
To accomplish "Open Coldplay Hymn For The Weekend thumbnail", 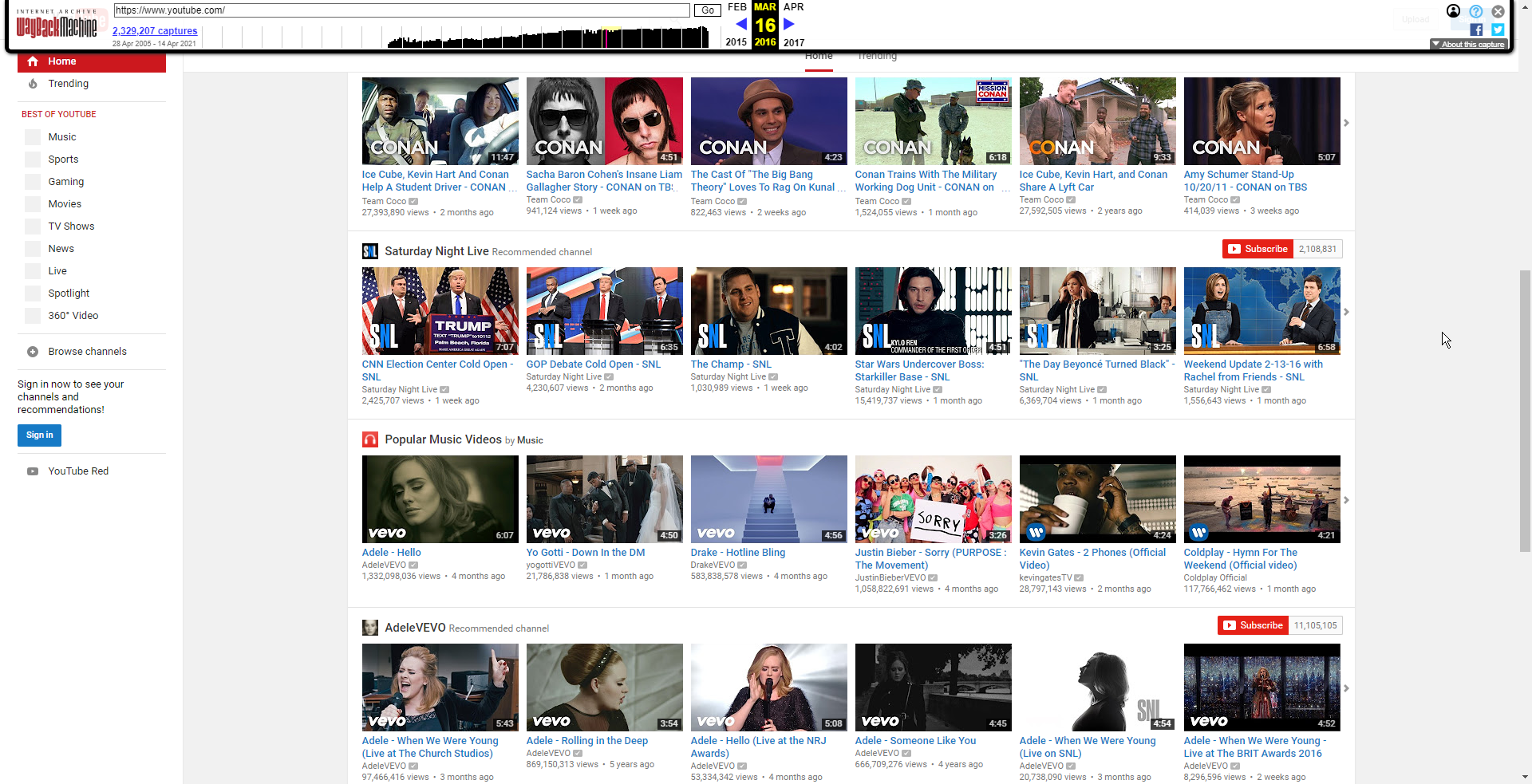I will point(1262,499).
